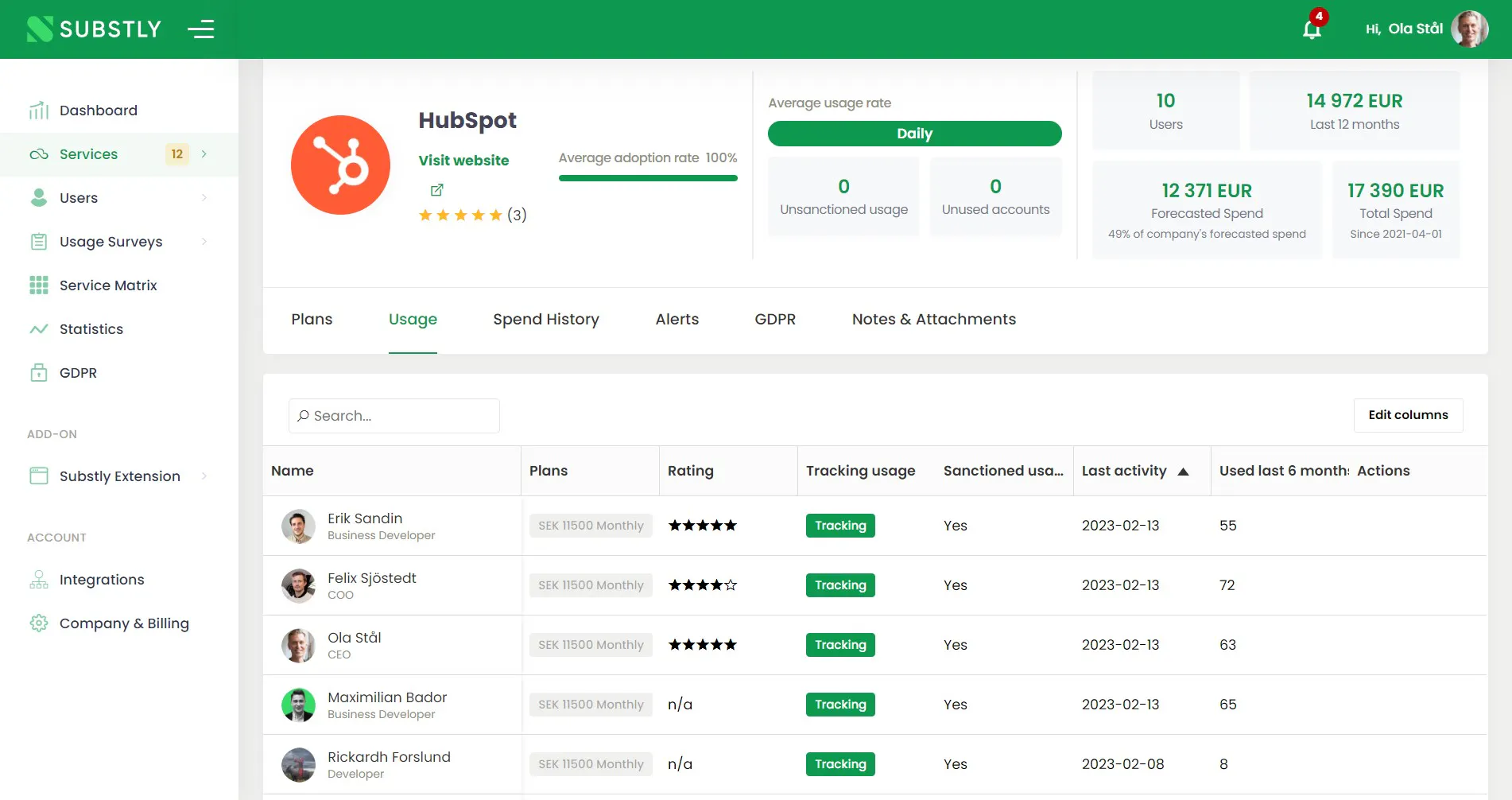Screen dimensions: 1512x800
Task: Click the Users person icon
Action: (x=39, y=198)
